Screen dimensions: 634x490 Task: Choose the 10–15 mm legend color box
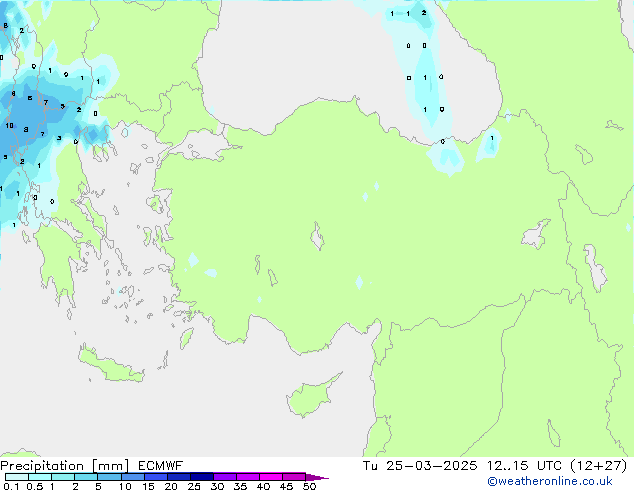(x=132, y=477)
